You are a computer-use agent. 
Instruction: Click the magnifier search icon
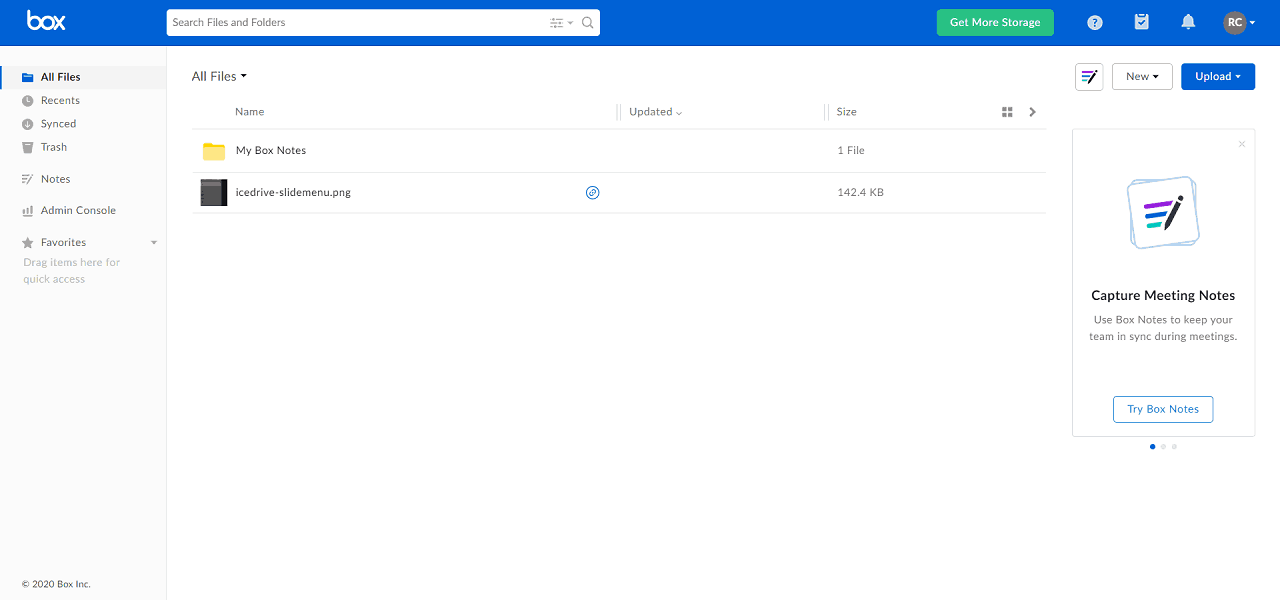588,22
